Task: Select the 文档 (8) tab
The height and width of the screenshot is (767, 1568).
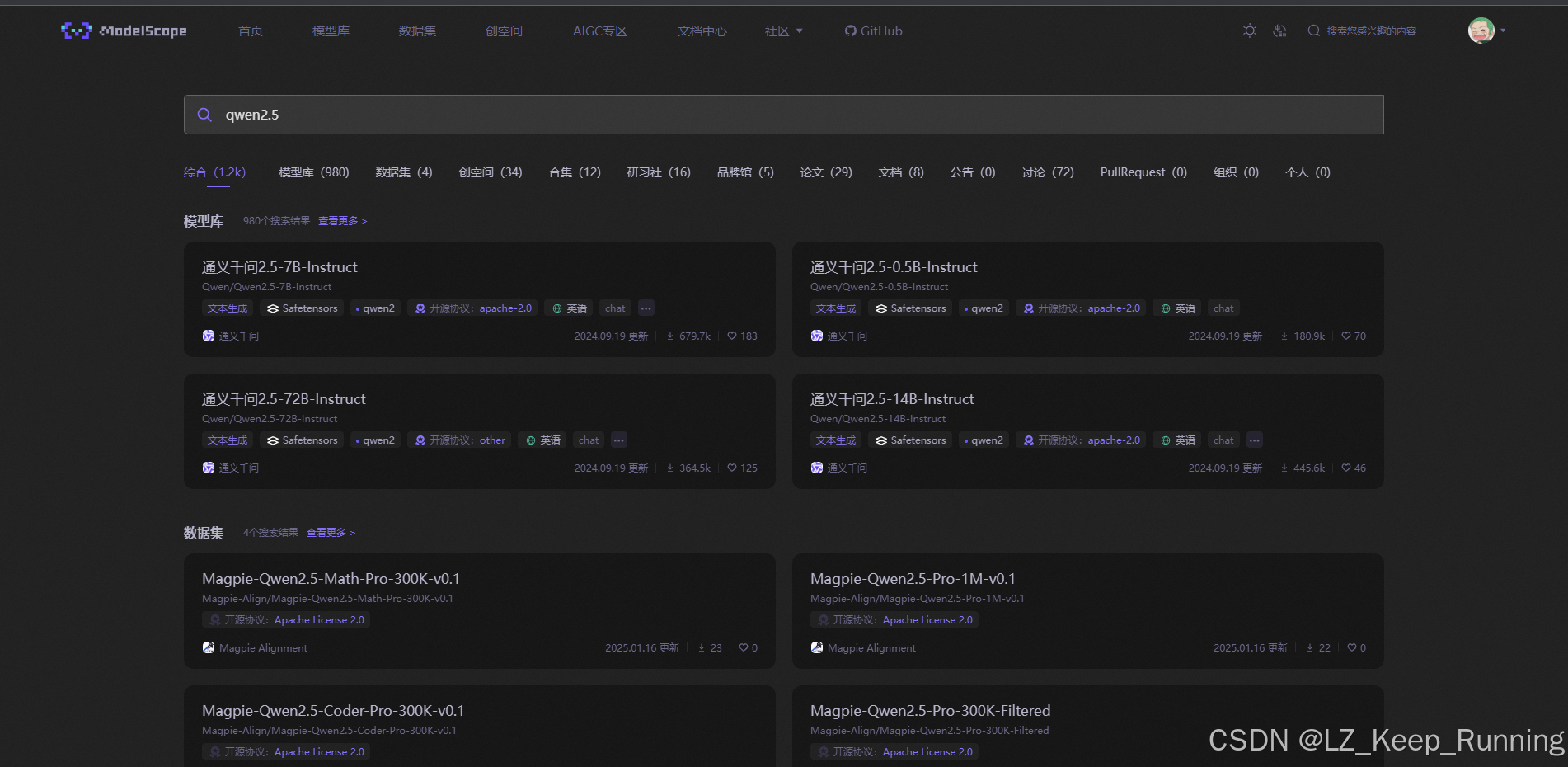Action: tap(901, 172)
